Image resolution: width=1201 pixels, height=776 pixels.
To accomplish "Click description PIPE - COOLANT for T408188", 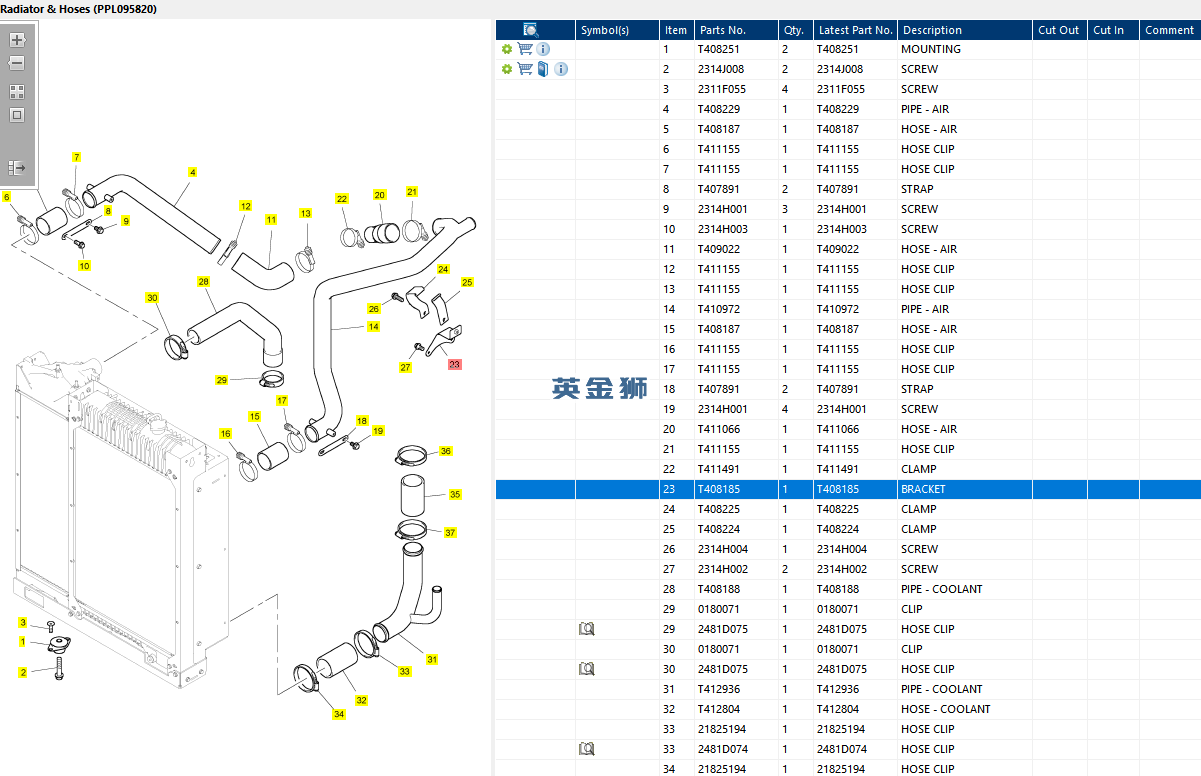I will [942, 589].
